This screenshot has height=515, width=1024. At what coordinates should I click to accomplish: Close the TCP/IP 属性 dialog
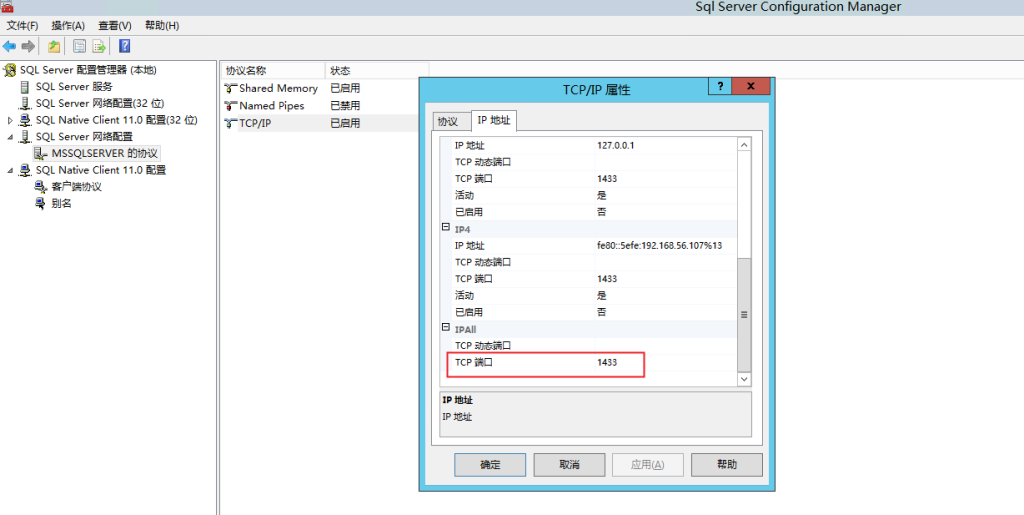(x=750, y=86)
